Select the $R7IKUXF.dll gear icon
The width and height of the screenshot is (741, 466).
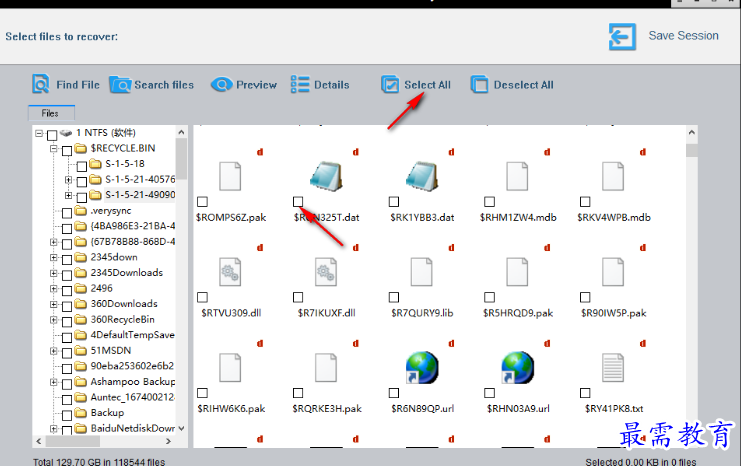(x=326, y=272)
